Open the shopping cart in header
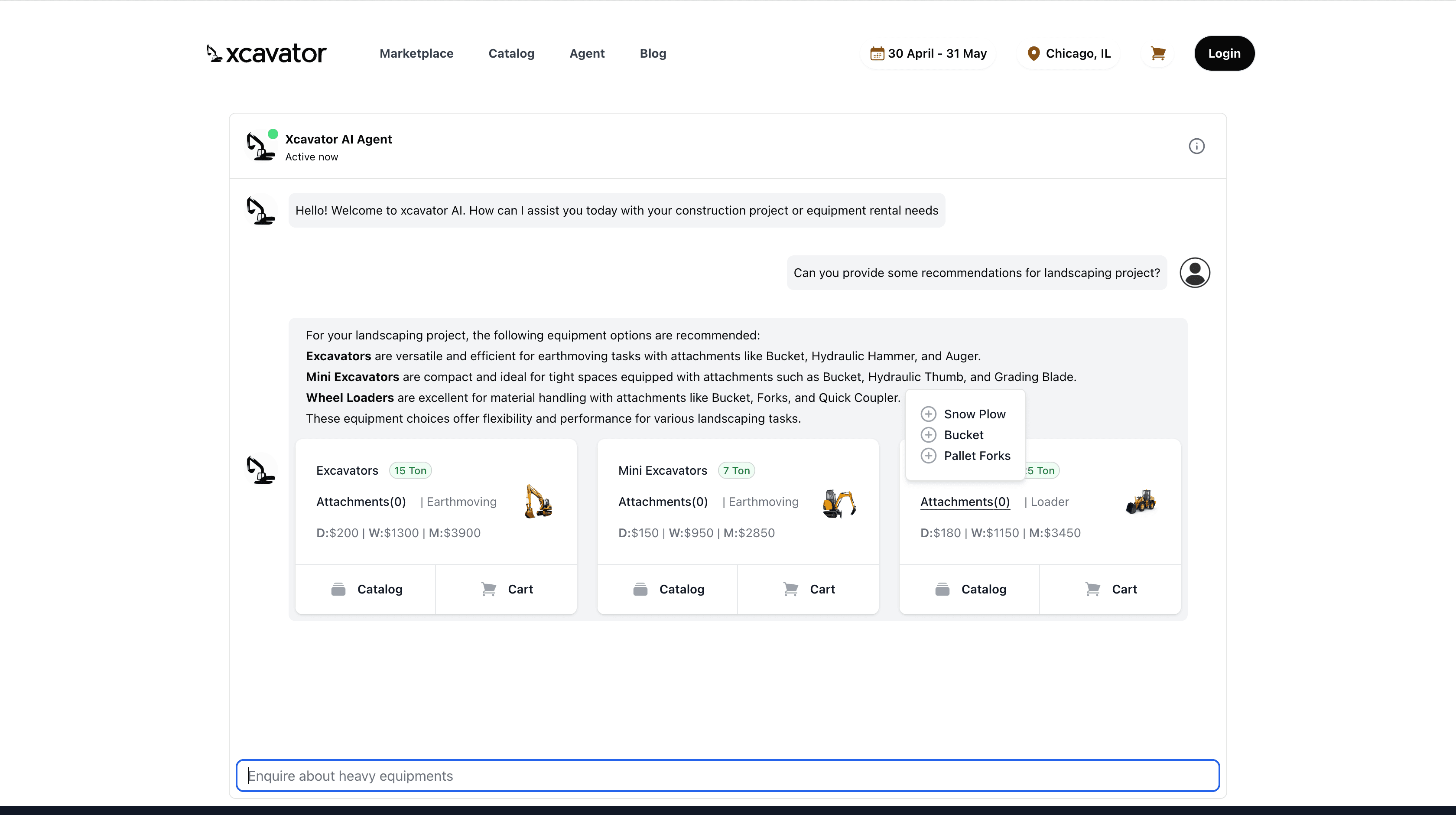 1158,53
